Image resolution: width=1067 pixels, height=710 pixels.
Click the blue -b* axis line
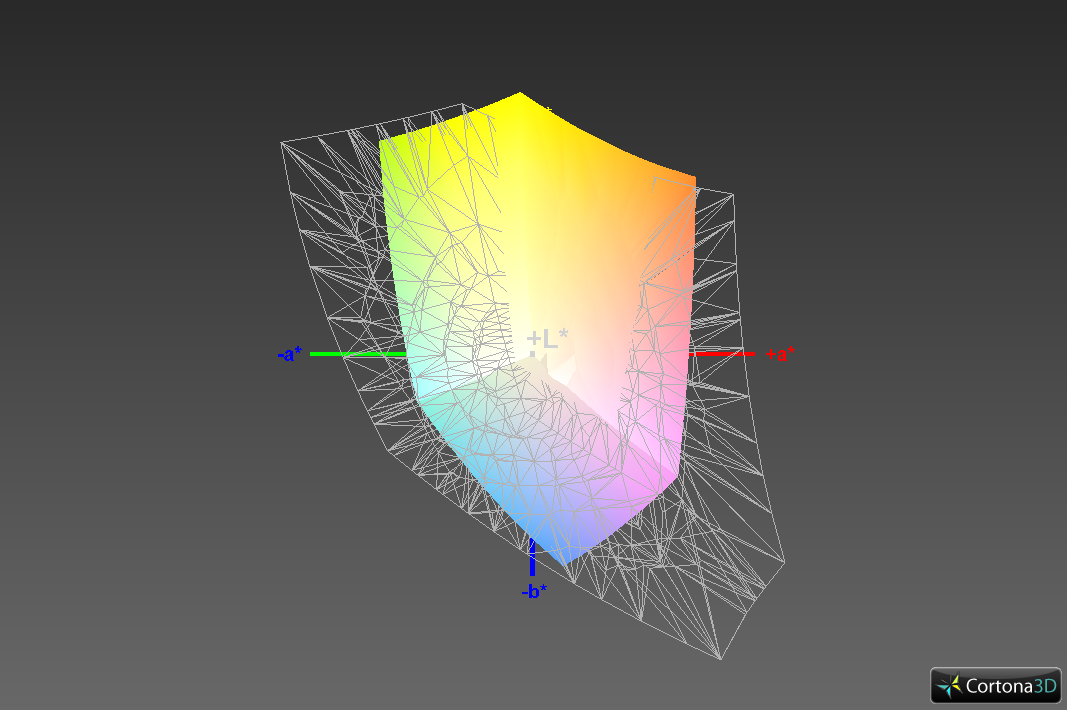(x=532, y=557)
